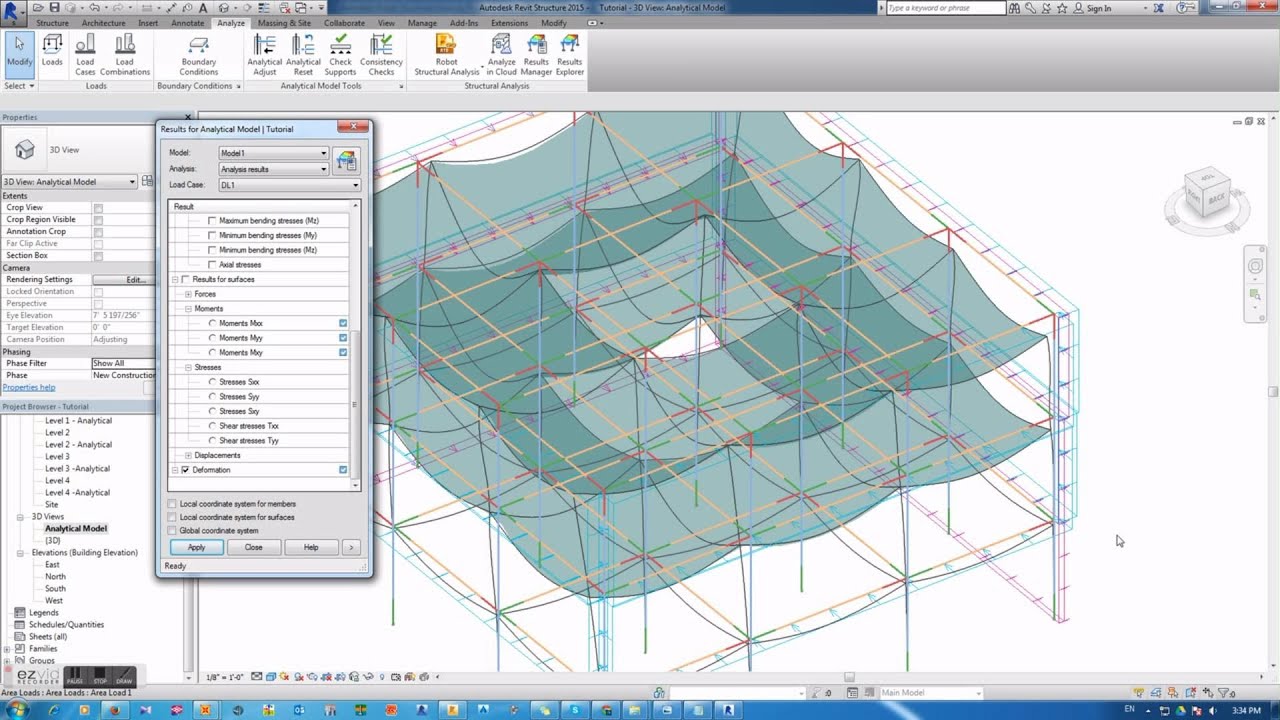Check Local coordinate system for members
The width and height of the screenshot is (1280, 720).
click(x=171, y=503)
